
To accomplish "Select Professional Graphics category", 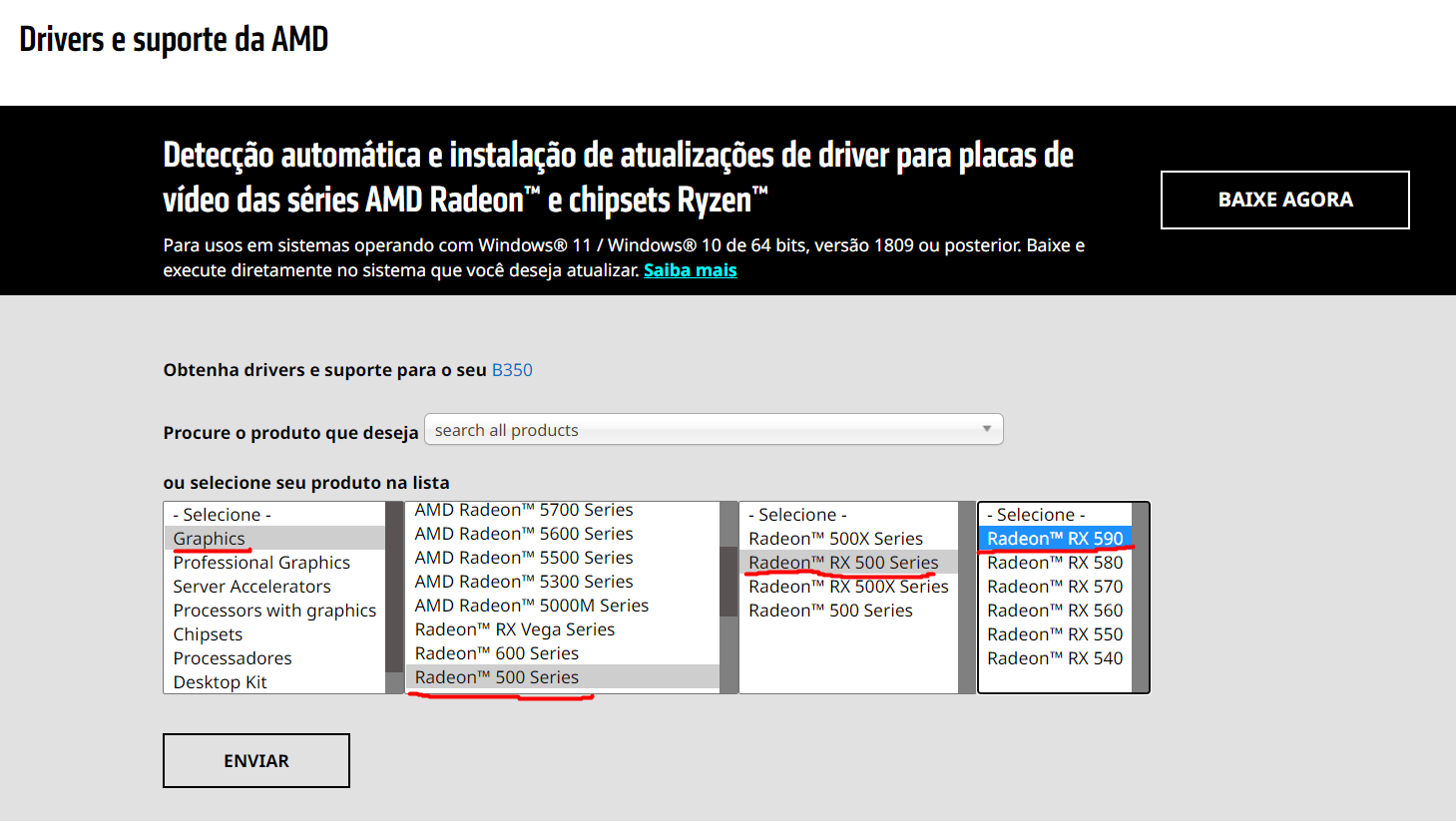I will [x=274, y=563].
